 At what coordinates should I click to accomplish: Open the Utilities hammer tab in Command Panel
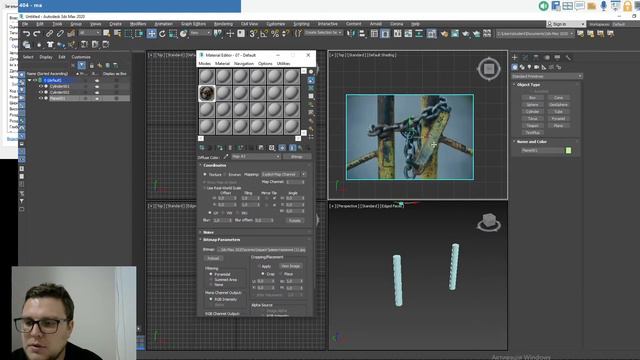568,58
